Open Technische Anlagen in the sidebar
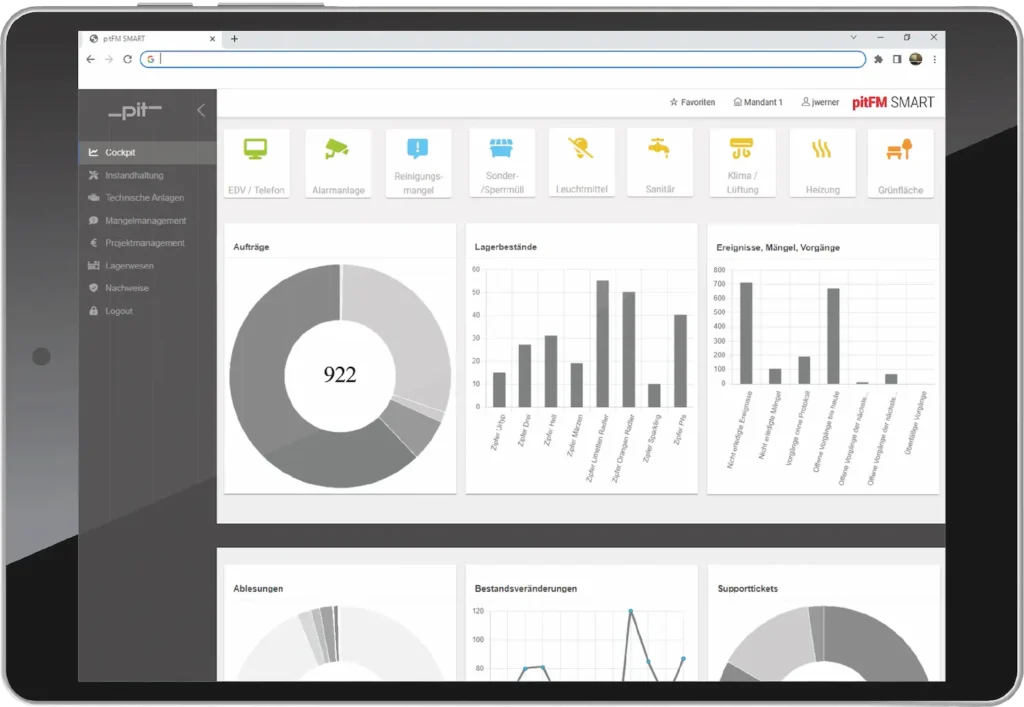 pos(144,198)
